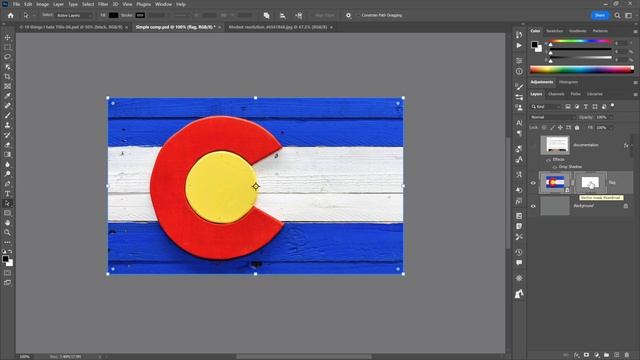Toggle visibility of the flag layer
Viewport: 640px width, 360px height.
click(x=533, y=183)
